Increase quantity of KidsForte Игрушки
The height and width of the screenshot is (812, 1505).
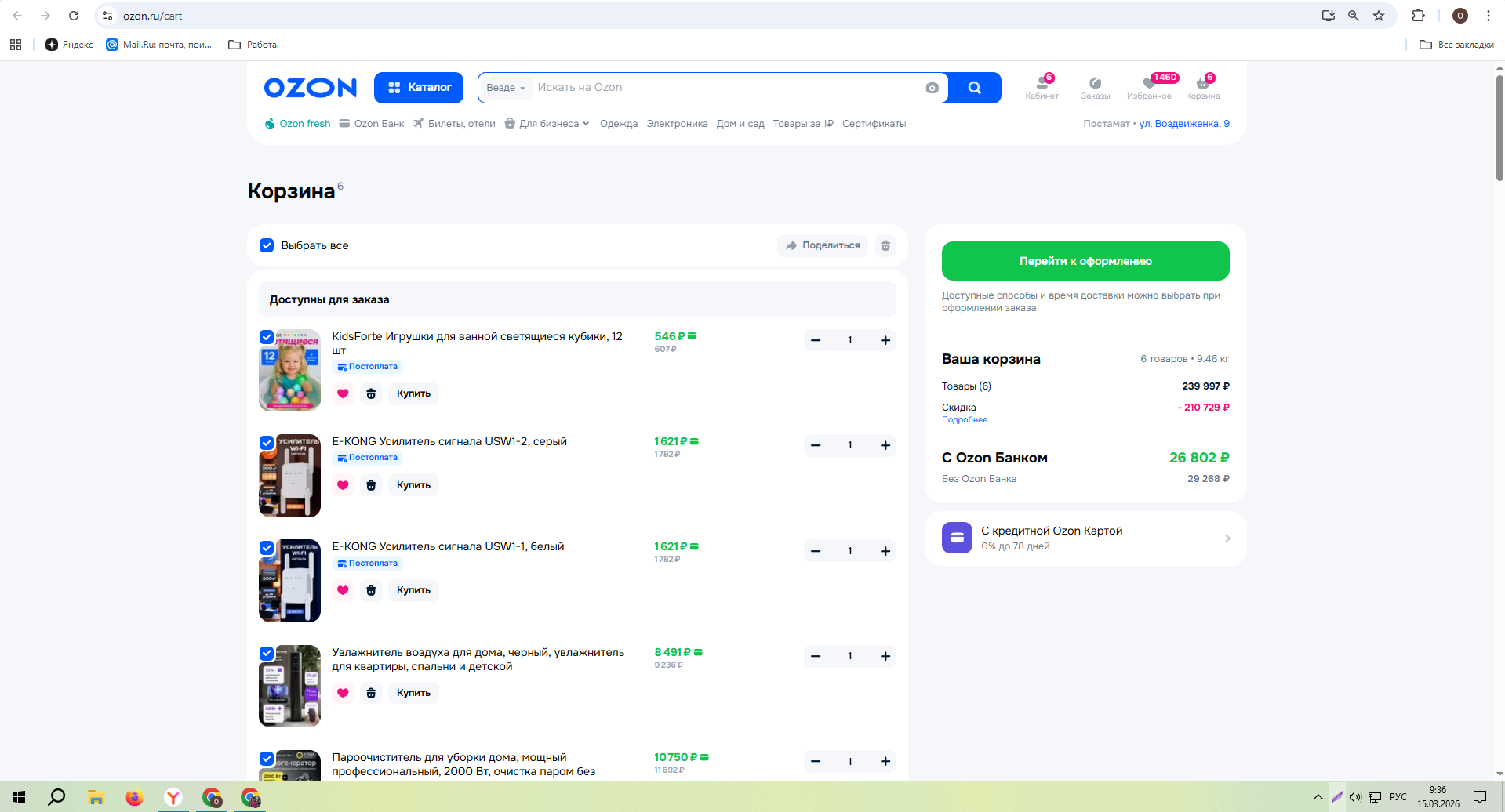click(885, 340)
